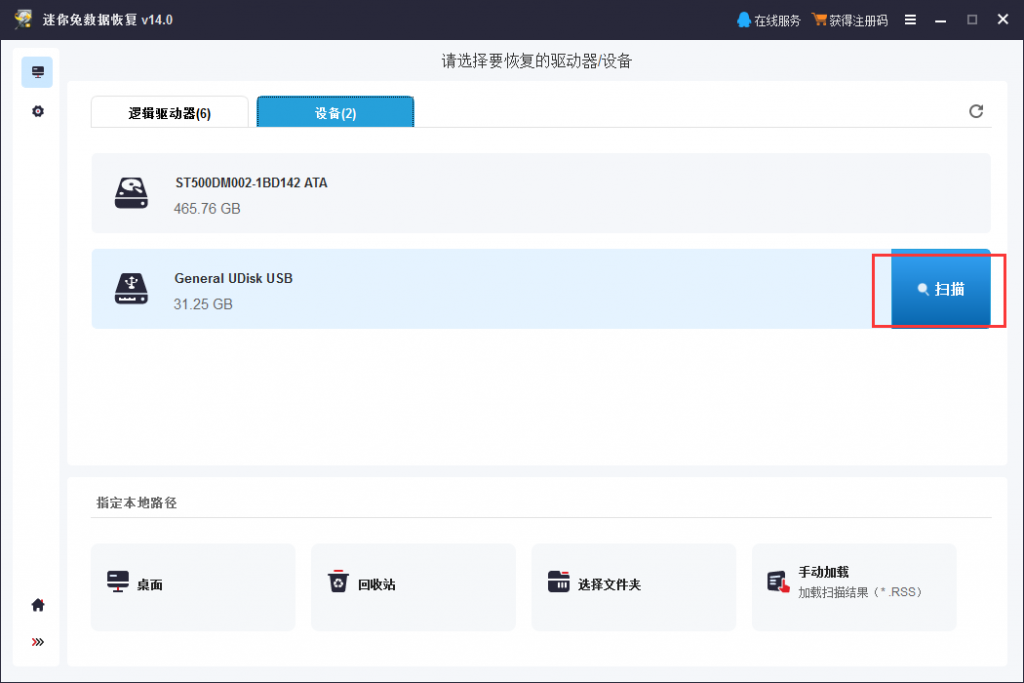The image size is (1024, 683).
Task: Open settings gear in left sidebar
Action: pyautogui.click(x=38, y=112)
